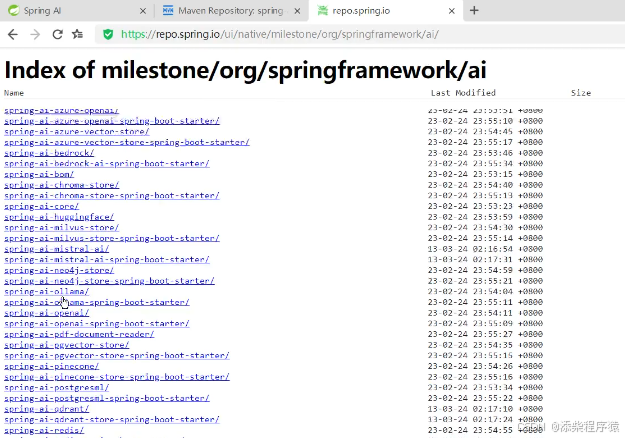Select the repo.spring.io tab

tap(386, 11)
